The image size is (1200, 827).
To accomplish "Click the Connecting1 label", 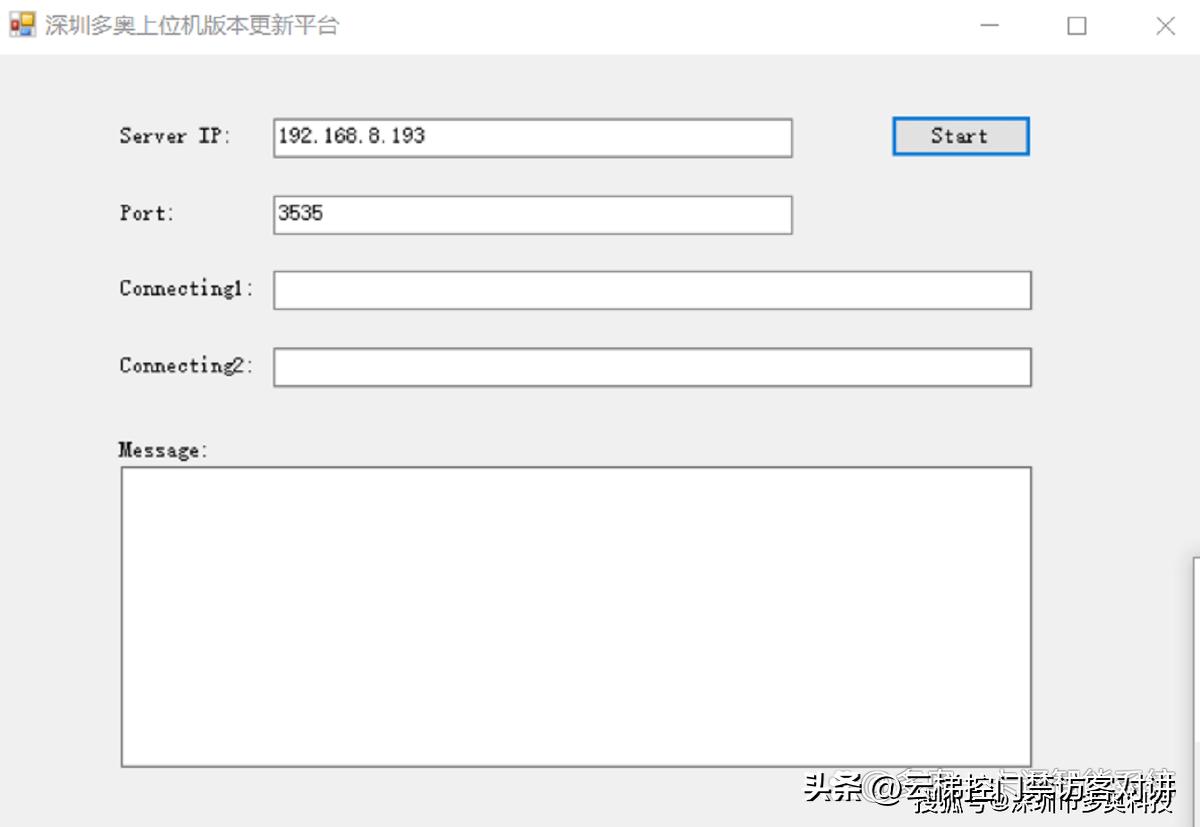I will coord(183,290).
